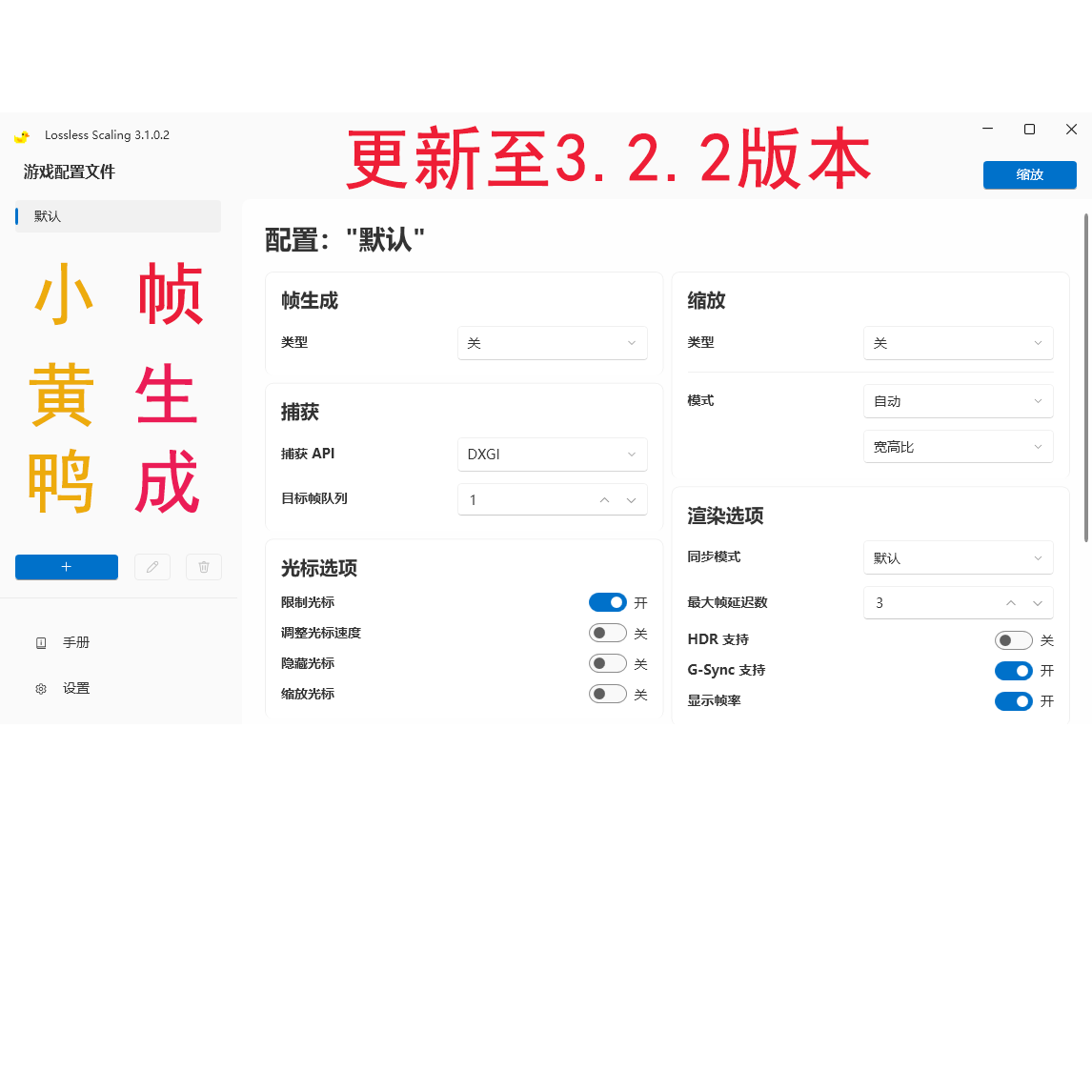The width and height of the screenshot is (1092, 1092).
Task: Close the Lossless Scaling window
Action: 1071,129
